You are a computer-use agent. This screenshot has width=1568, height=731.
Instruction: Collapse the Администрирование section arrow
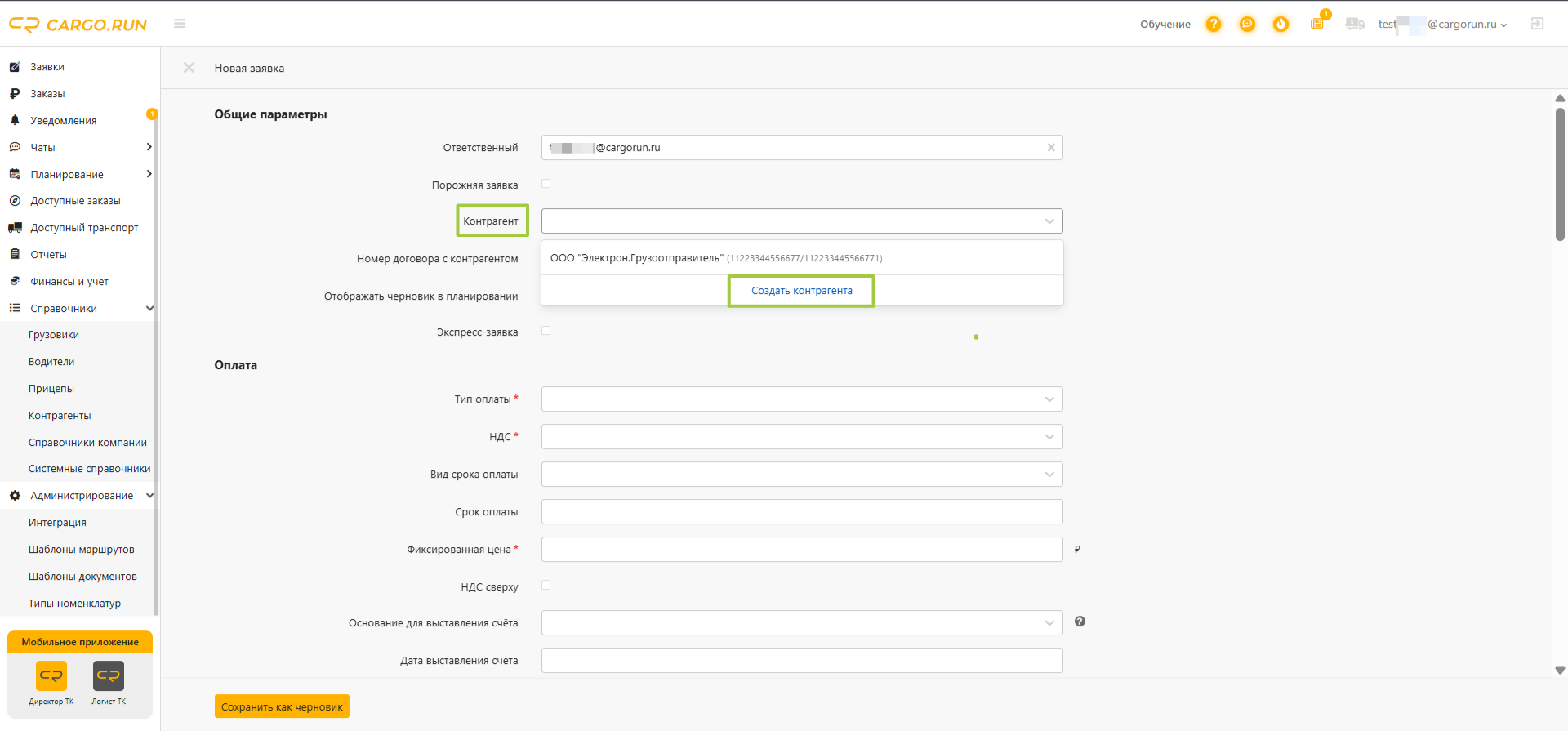[x=149, y=496]
